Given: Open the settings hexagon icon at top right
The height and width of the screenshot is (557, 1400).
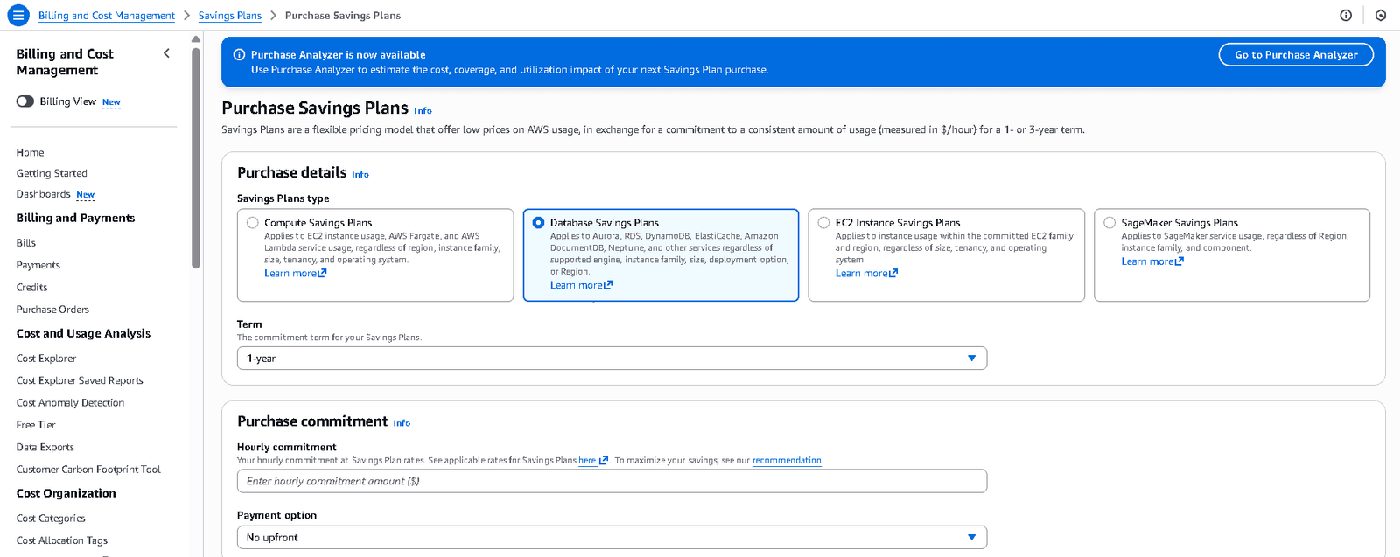Looking at the screenshot, I should point(1380,16).
